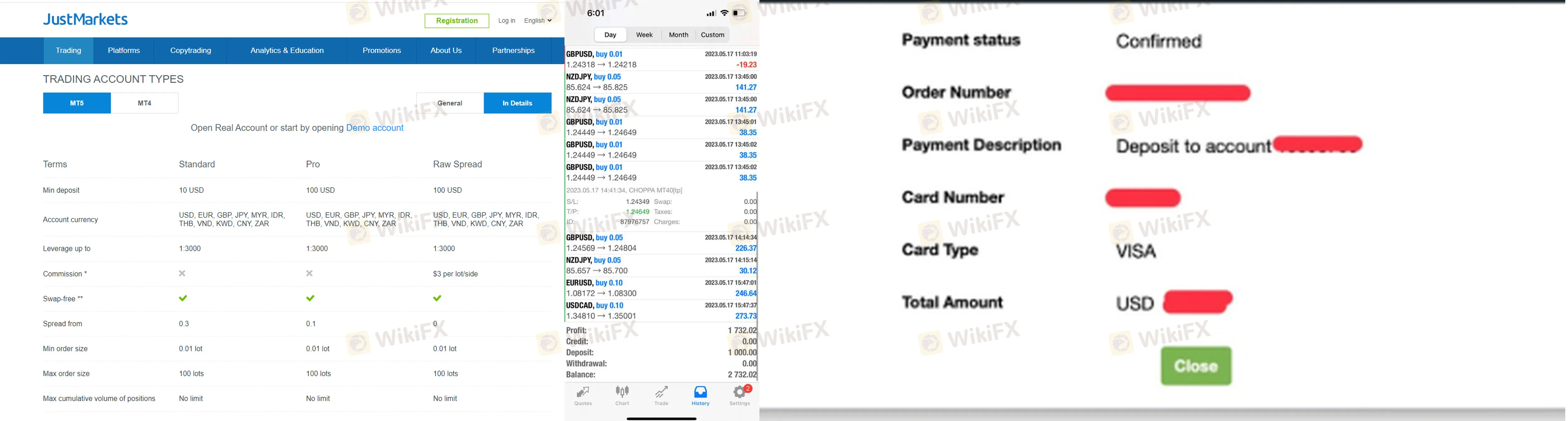This screenshot has width=1568, height=421.
Task: Select the EURUSD buy 0.10 trade row
Action: 662,288
